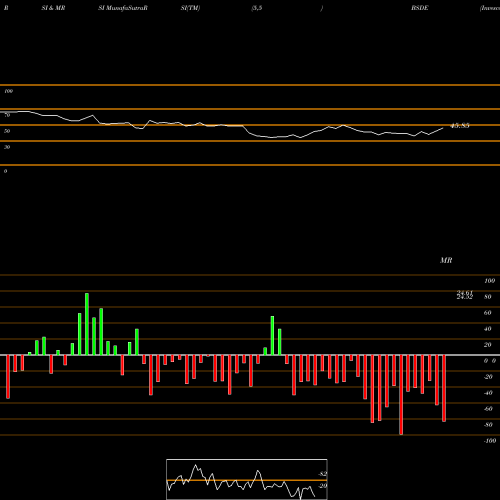
Task: Click the longest red bar reaching -100
Action: tap(401, 395)
